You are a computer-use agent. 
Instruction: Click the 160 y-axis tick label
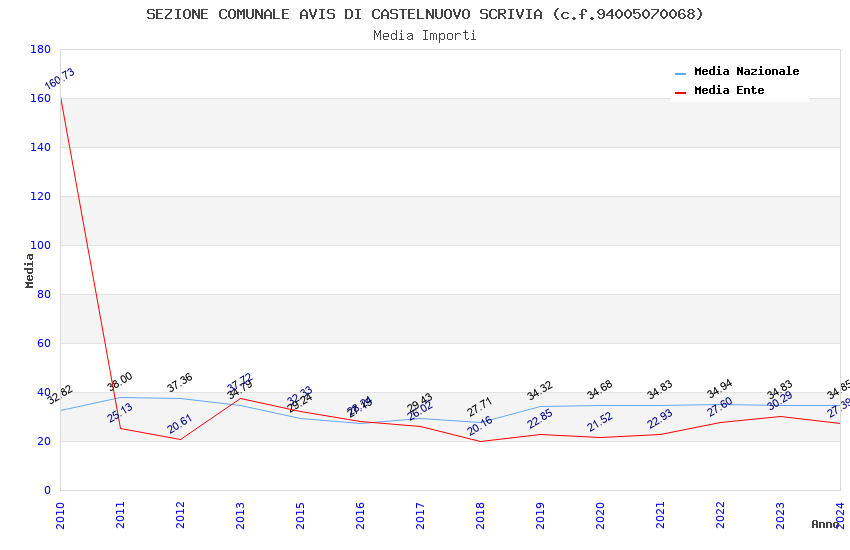[40, 99]
